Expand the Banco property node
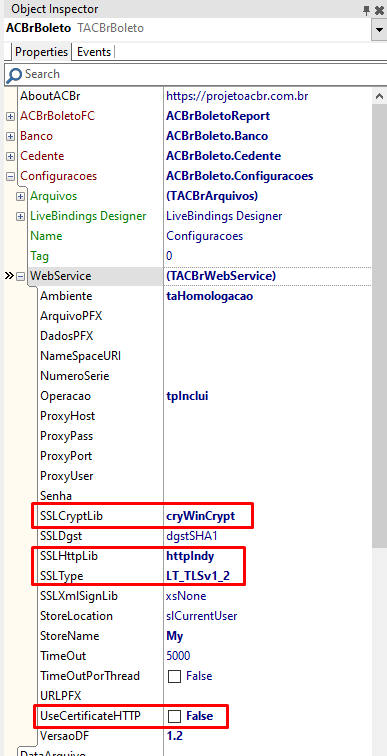387x756 pixels. coord(10,136)
